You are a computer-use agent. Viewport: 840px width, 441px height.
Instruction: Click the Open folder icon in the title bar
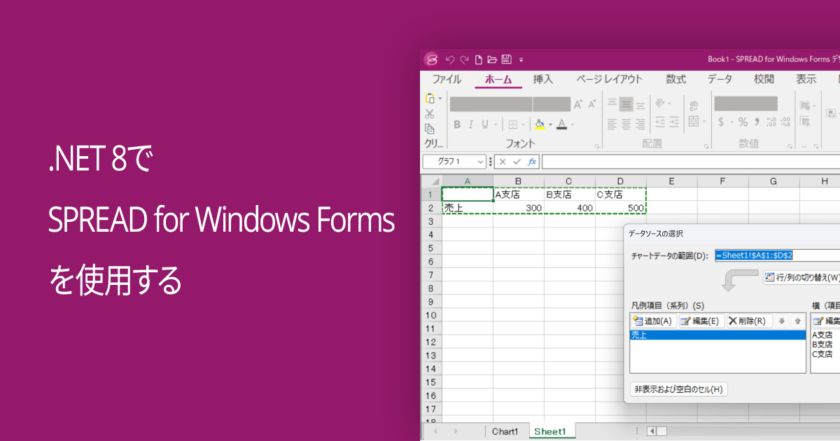[x=492, y=59]
